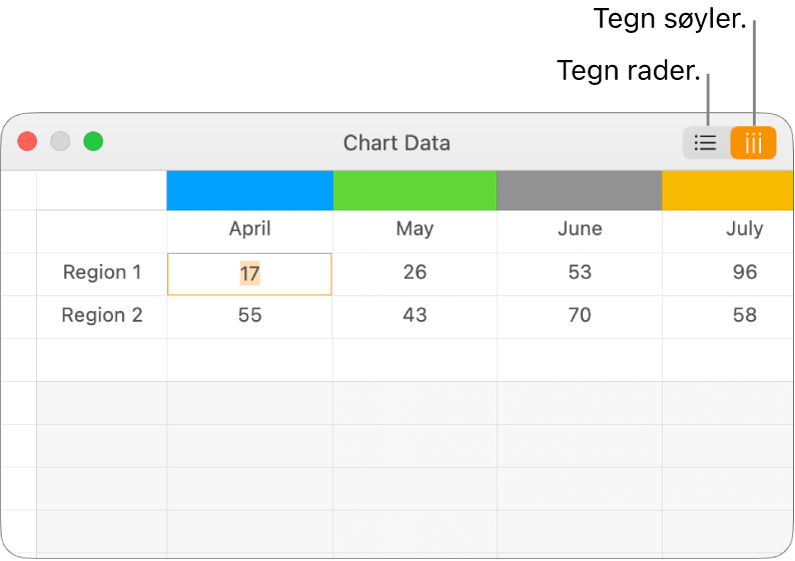Select the May column header cell
The height and width of the screenshot is (561, 795).
click(x=414, y=229)
